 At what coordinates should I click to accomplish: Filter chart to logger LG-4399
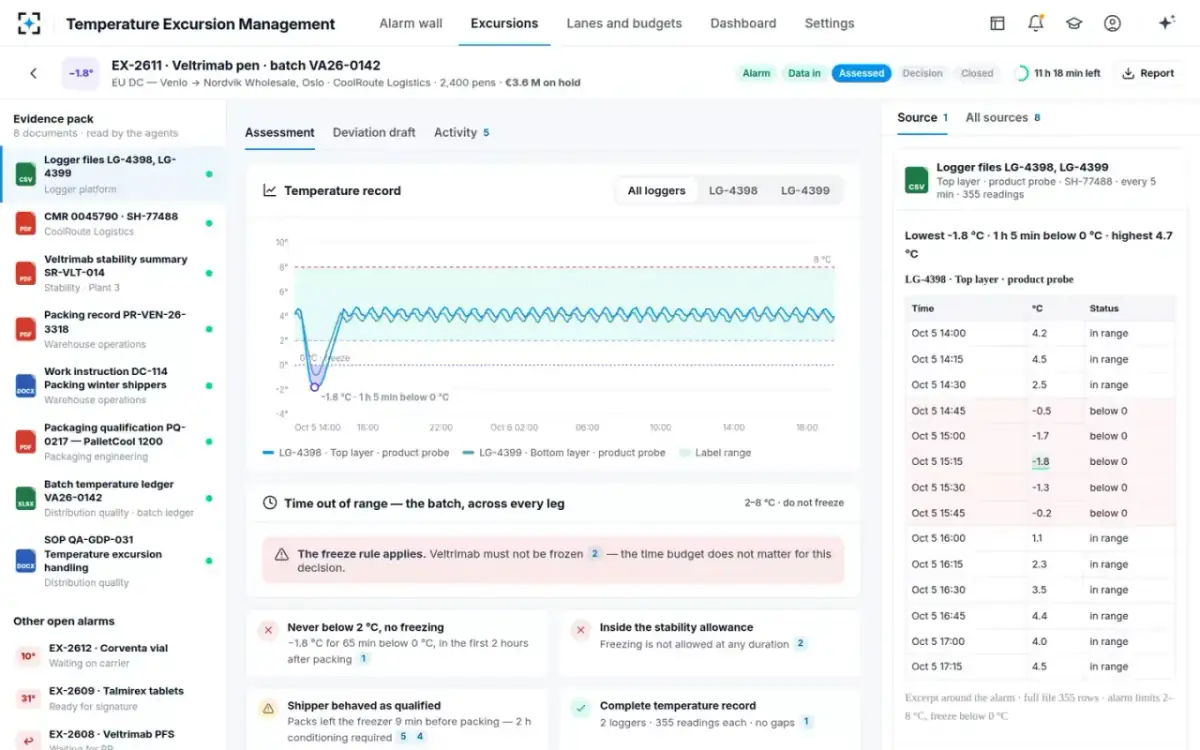805,190
